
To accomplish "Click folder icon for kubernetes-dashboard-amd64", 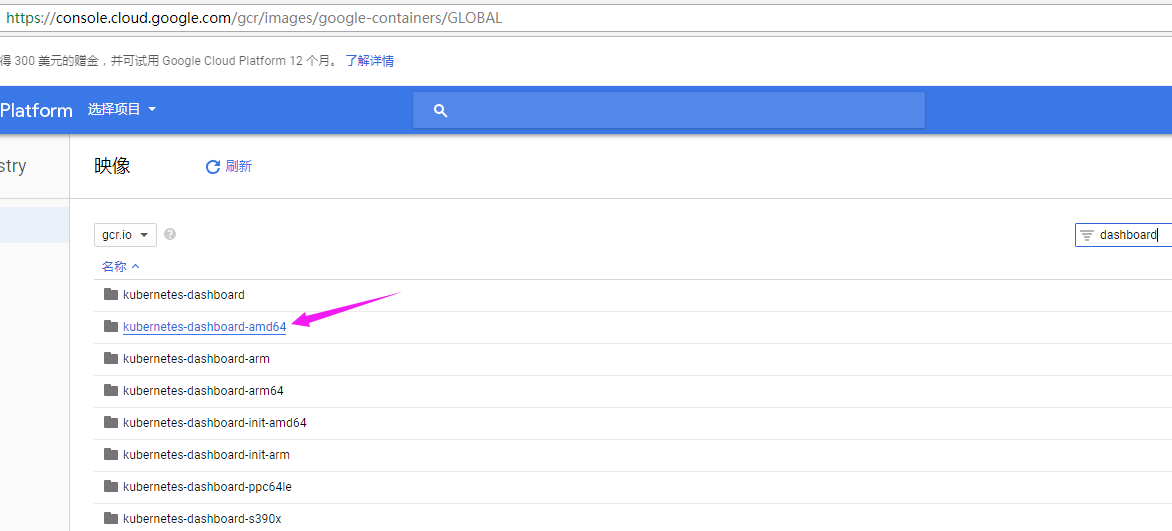I will point(111,326).
